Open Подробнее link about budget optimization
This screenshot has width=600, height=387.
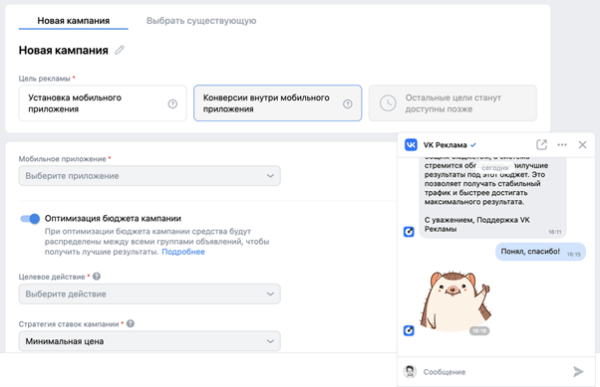point(183,252)
